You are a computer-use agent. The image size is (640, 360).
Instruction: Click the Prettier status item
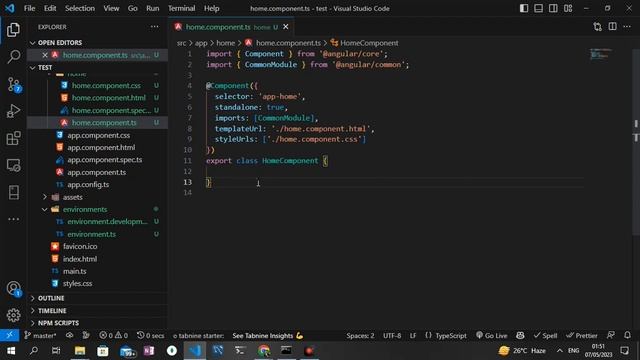tap(582, 336)
